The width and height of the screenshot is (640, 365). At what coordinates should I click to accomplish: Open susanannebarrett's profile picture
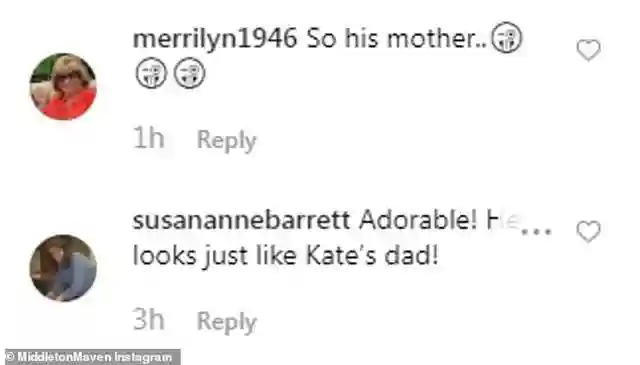pos(63,268)
